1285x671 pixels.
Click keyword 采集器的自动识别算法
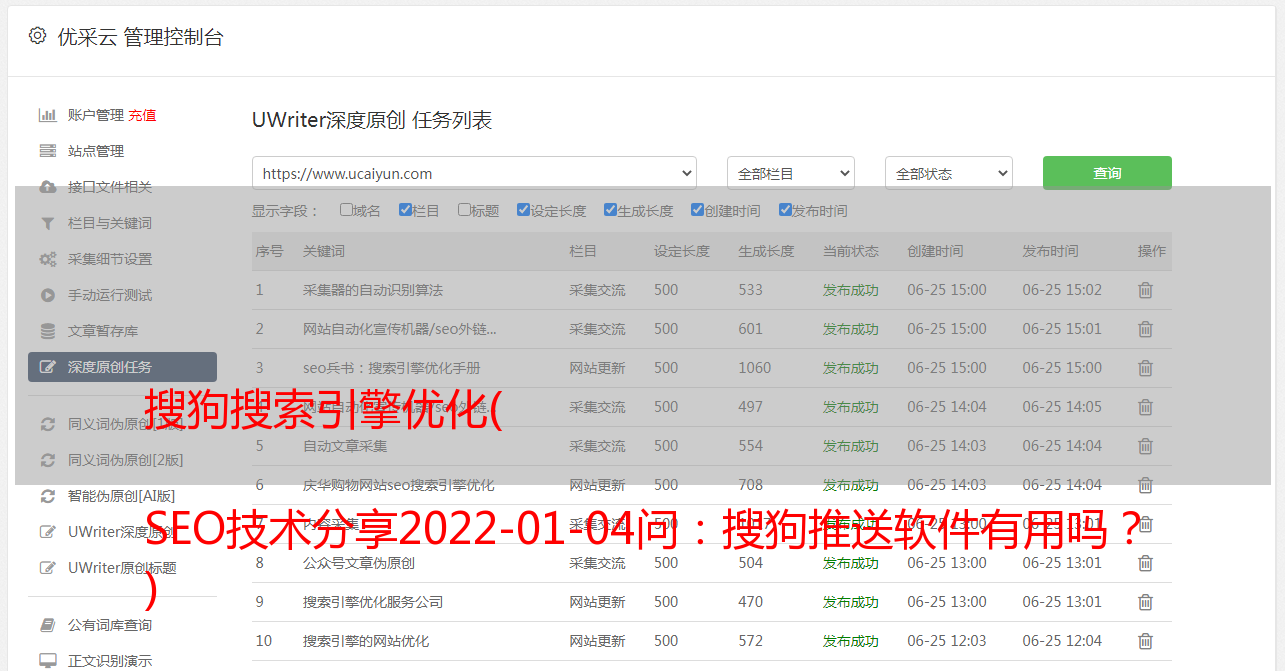click(373, 290)
